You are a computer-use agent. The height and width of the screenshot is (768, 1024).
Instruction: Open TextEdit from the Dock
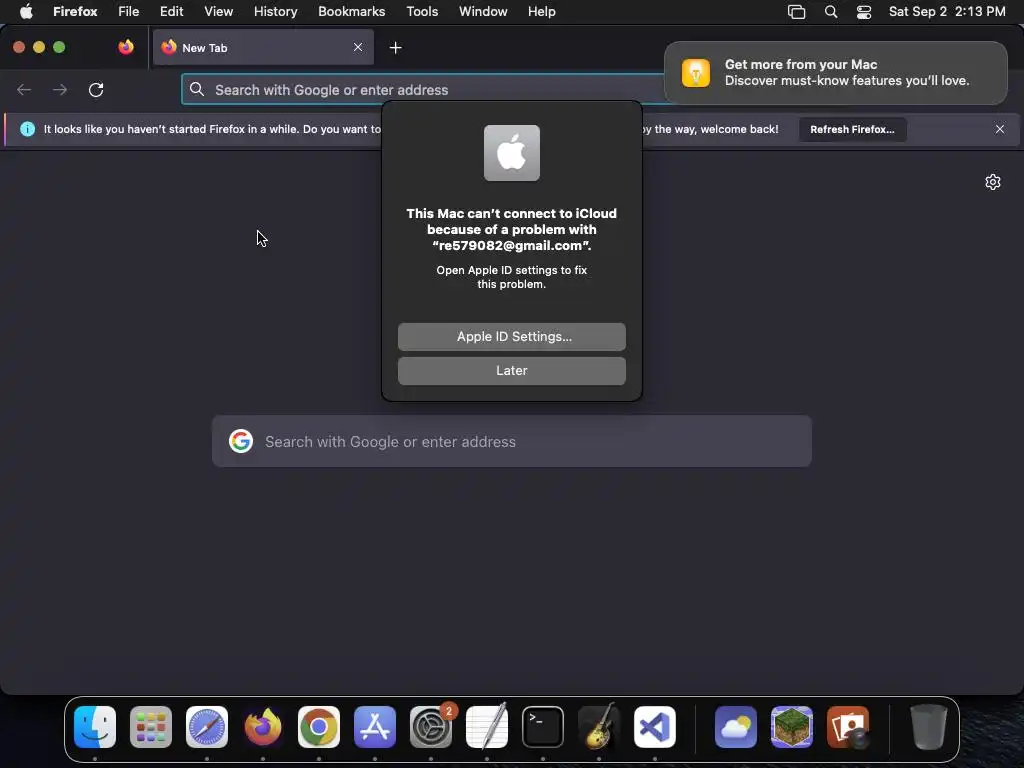point(487,727)
